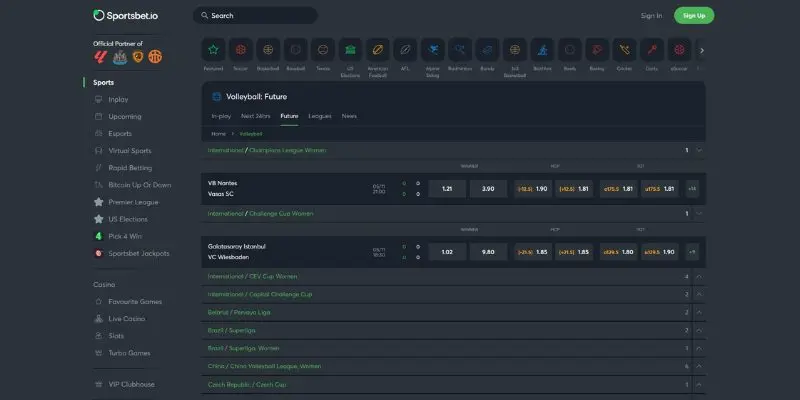Viewport: 800px width, 400px height.
Task: Bet on VC Wiesbaden at 9.80
Action: pyautogui.click(x=488, y=252)
